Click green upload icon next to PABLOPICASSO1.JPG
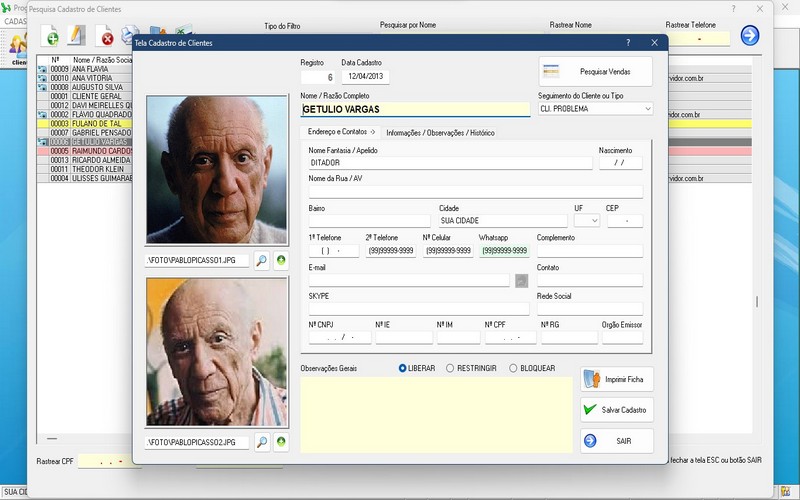The image size is (800, 500). click(281, 260)
